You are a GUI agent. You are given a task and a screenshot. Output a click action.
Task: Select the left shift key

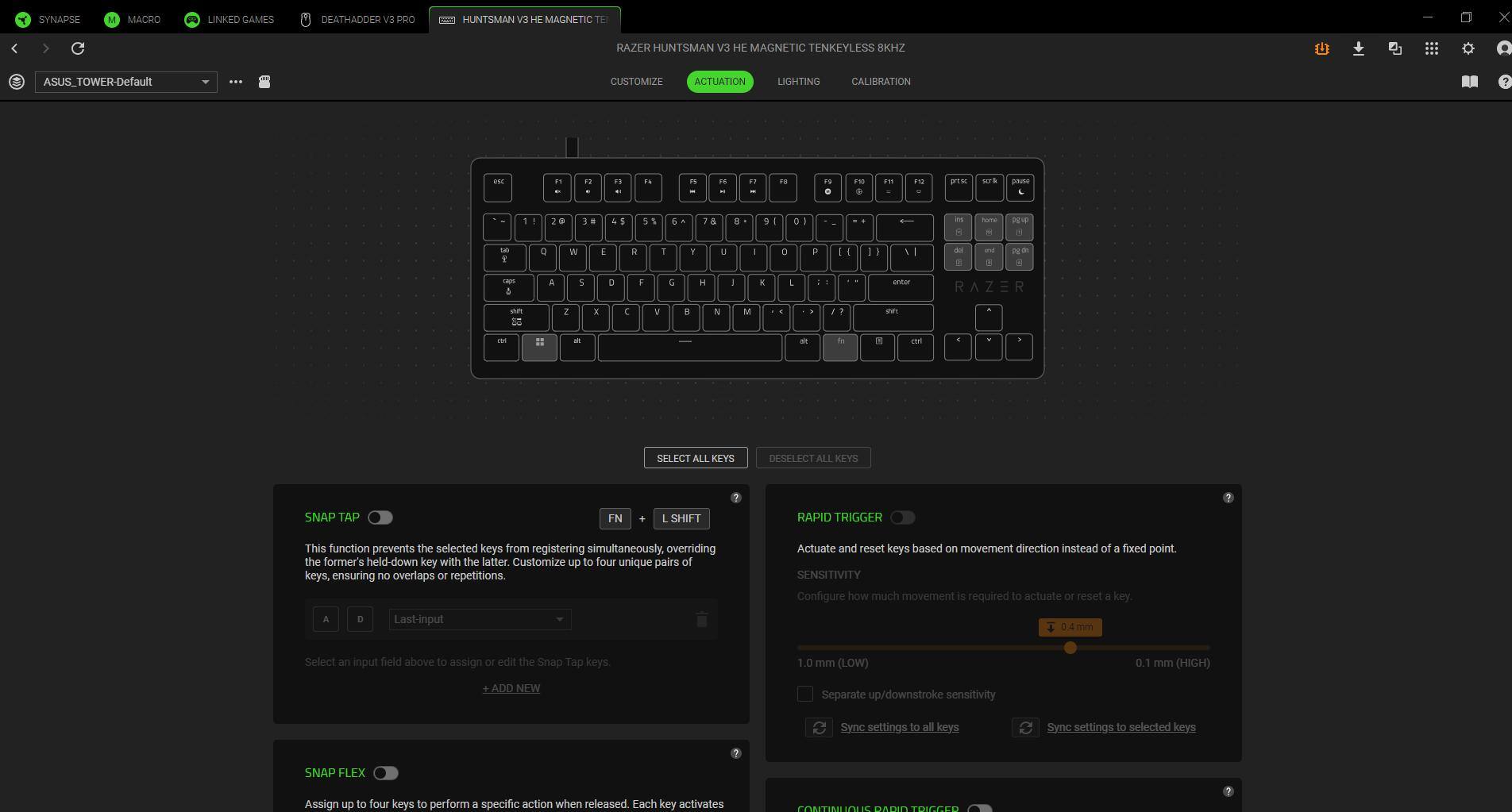(x=516, y=317)
